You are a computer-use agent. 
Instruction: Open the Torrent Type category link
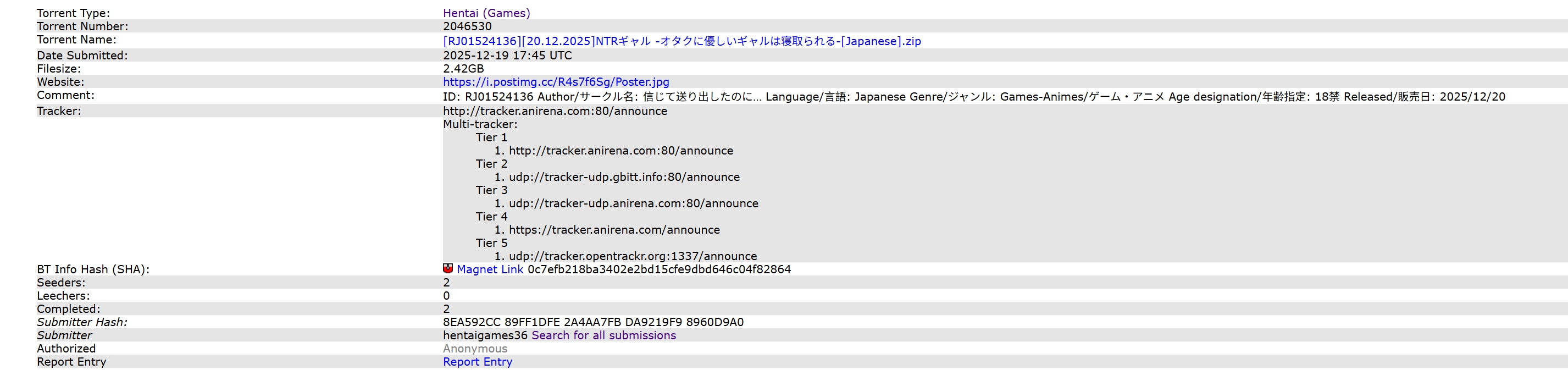click(x=486, y=13)
